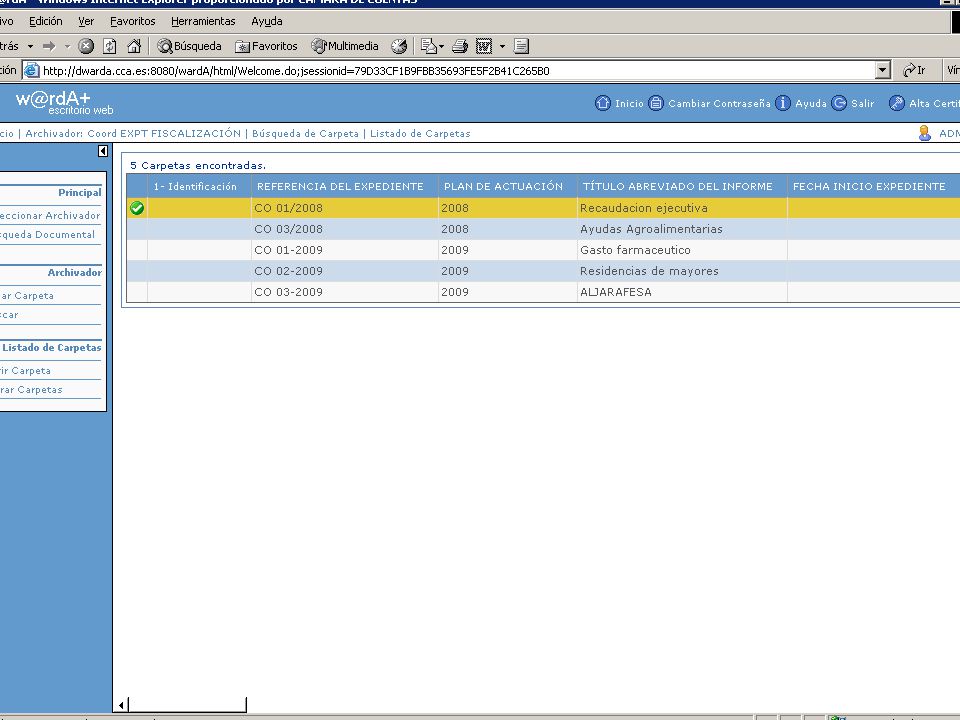Go to the browser Home page icon
The height and width of the screenshot is (720, 960).
[x=133, y=46]
